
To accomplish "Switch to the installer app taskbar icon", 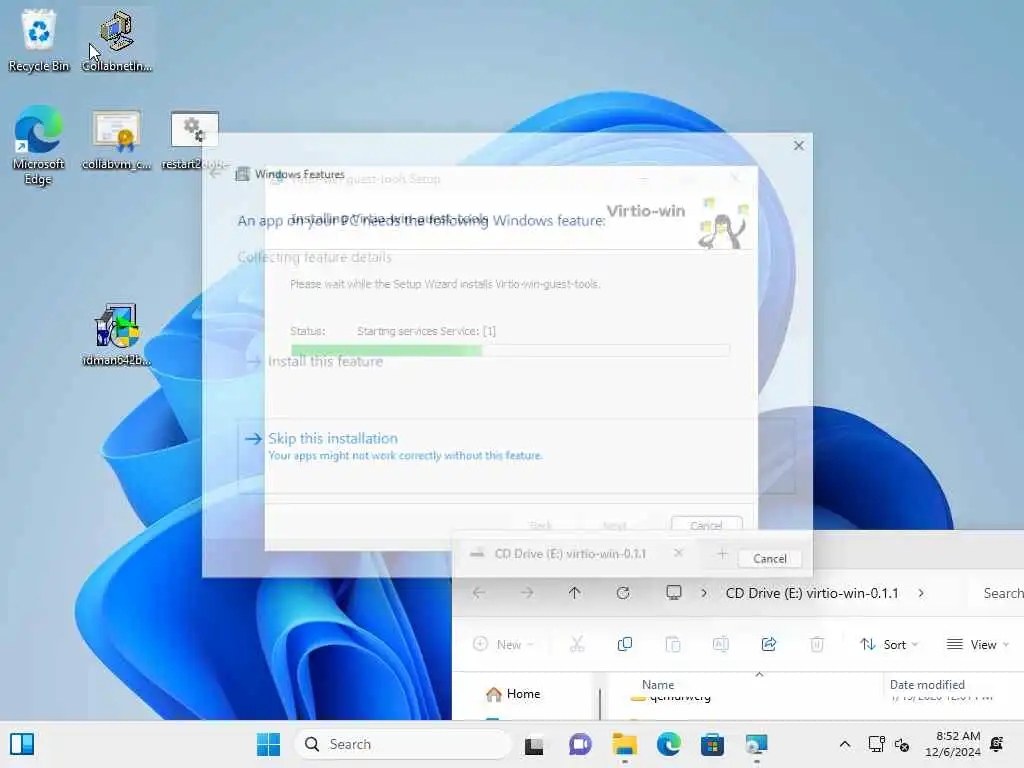I will (x=757, y=744).
